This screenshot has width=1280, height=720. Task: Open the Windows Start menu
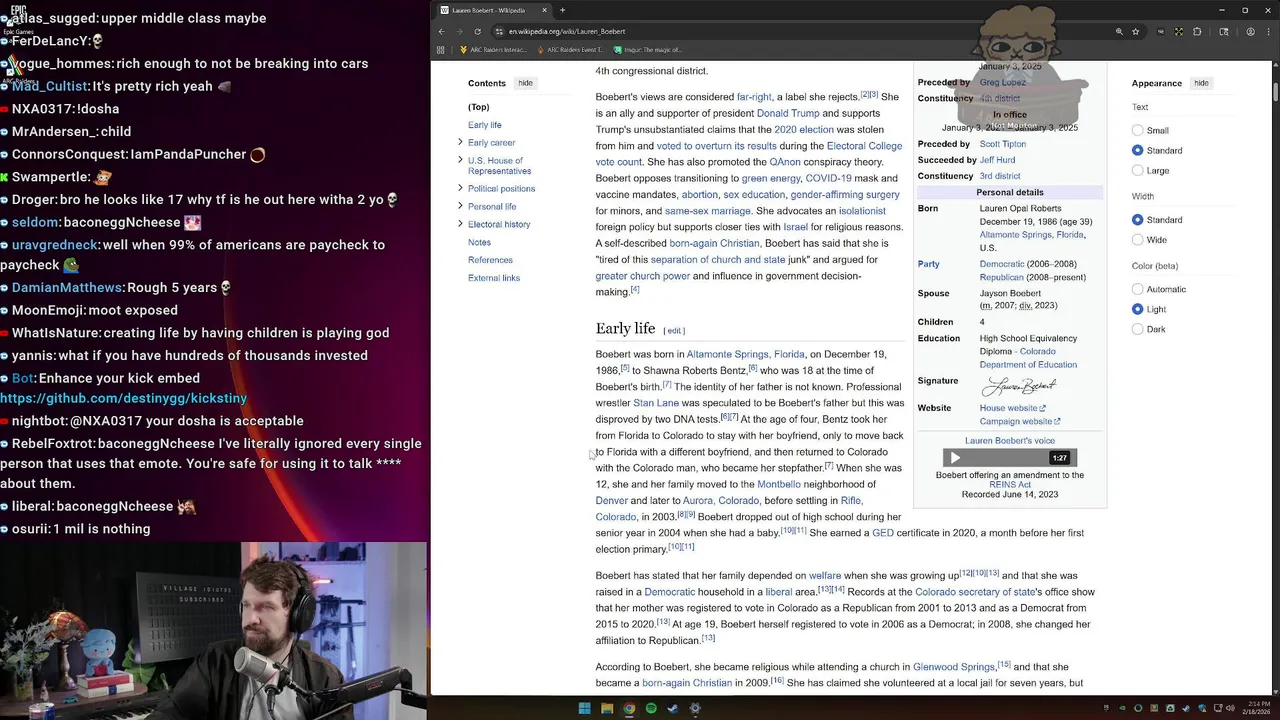tap(584, 708)
